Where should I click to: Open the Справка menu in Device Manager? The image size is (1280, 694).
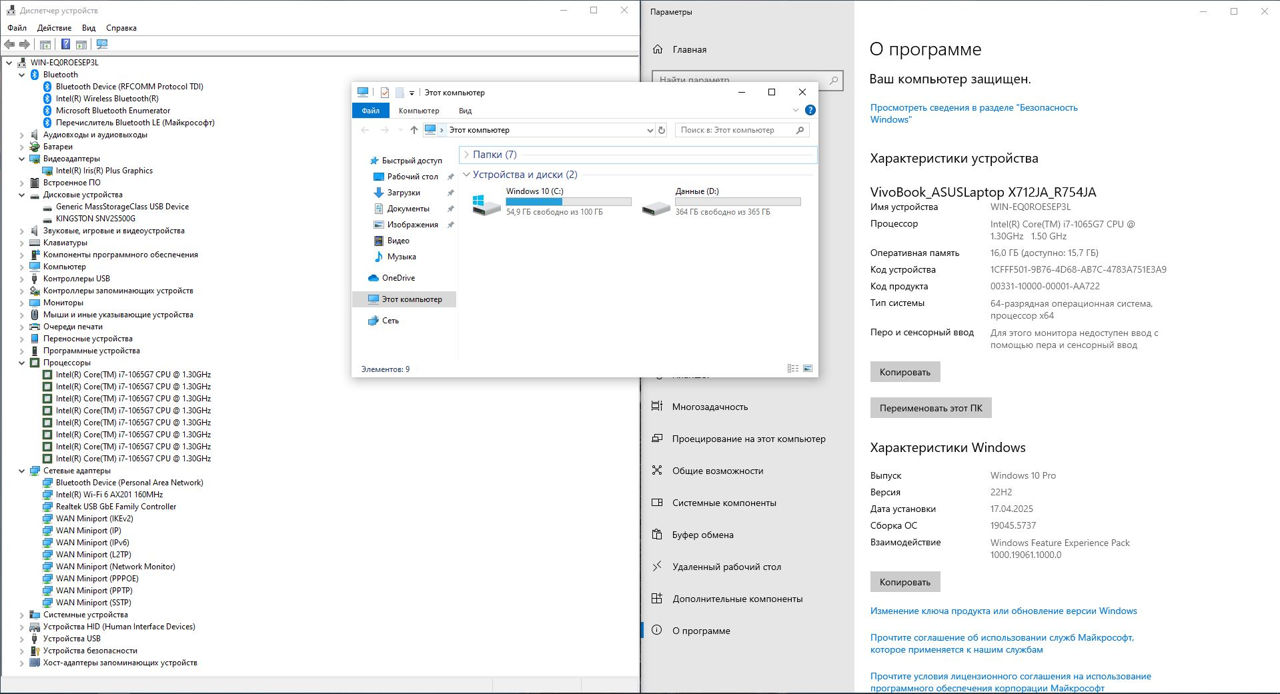(x=121, y=28)
